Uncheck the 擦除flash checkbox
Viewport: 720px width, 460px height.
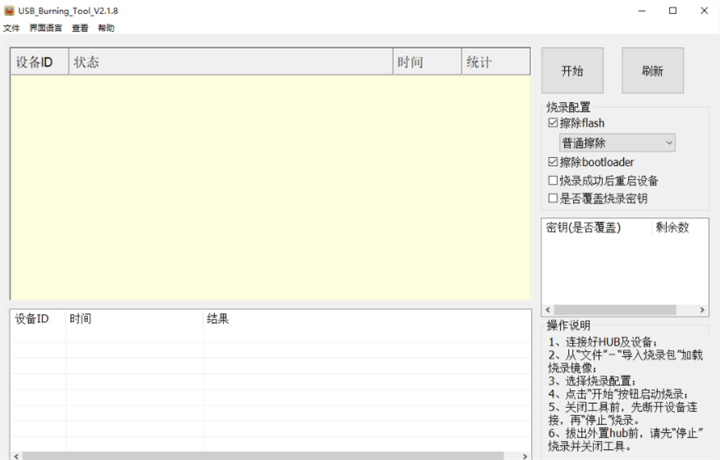(553, 123)
